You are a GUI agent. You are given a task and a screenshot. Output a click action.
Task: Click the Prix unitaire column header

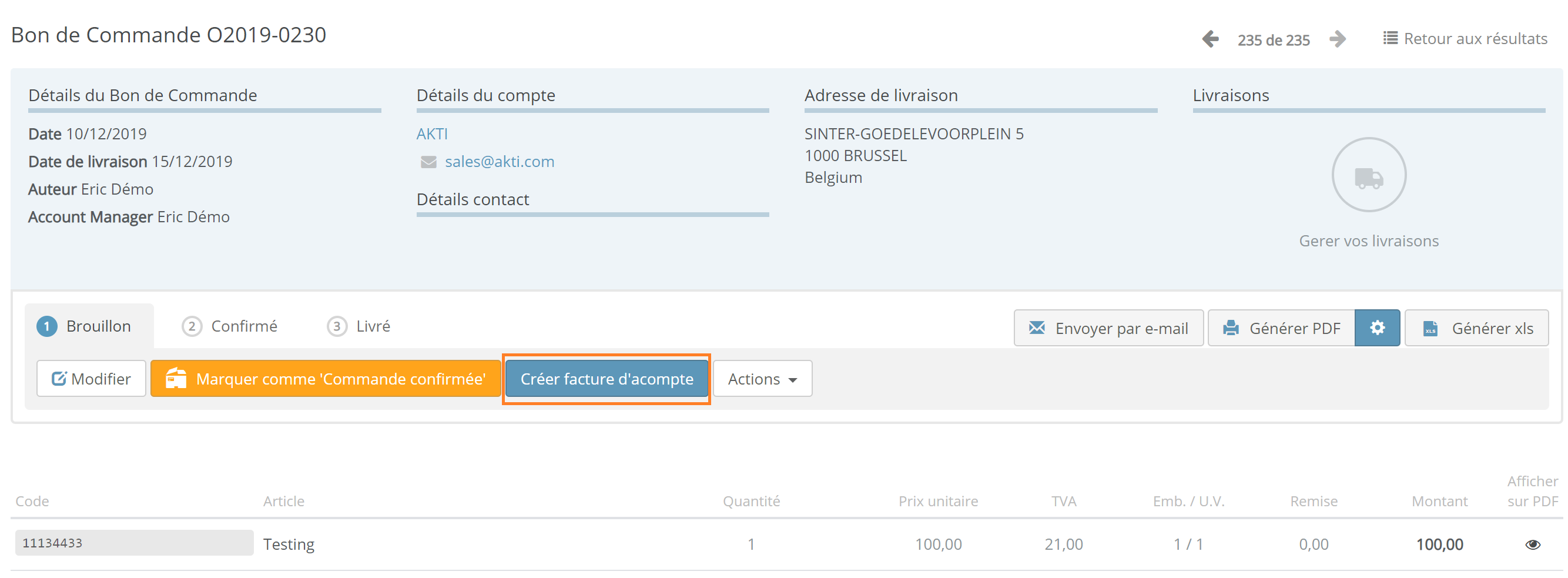[x=938, y=501]
